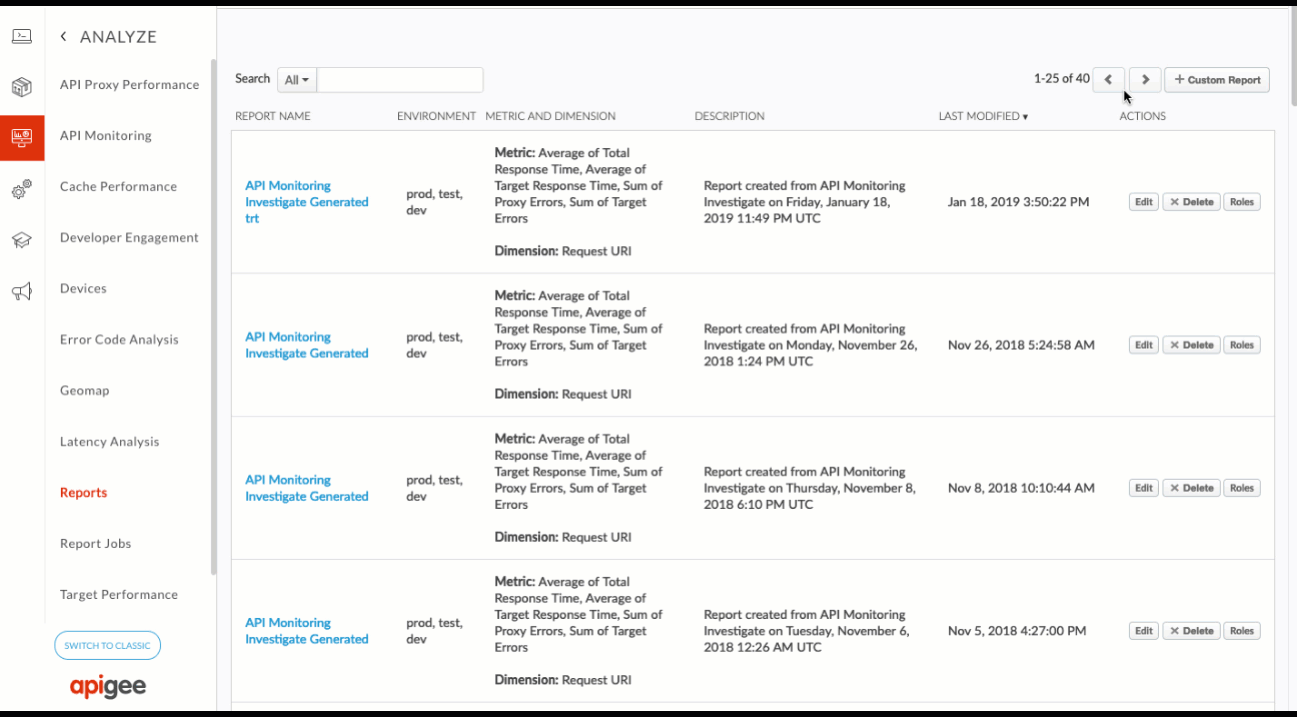Screen dimensions: 1297x717
Task: Open the Admin gears icon in left rail
Action: pos(22,189)
